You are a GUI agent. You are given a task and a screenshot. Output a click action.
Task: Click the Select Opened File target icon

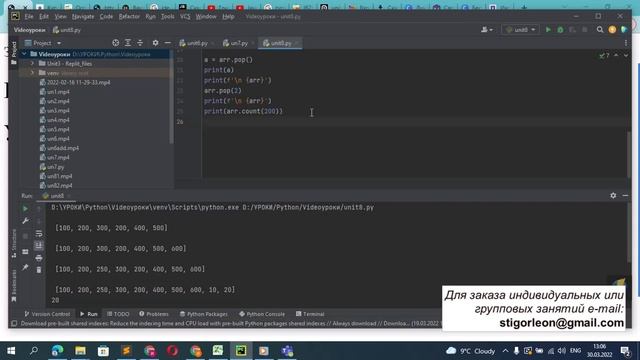116,43
